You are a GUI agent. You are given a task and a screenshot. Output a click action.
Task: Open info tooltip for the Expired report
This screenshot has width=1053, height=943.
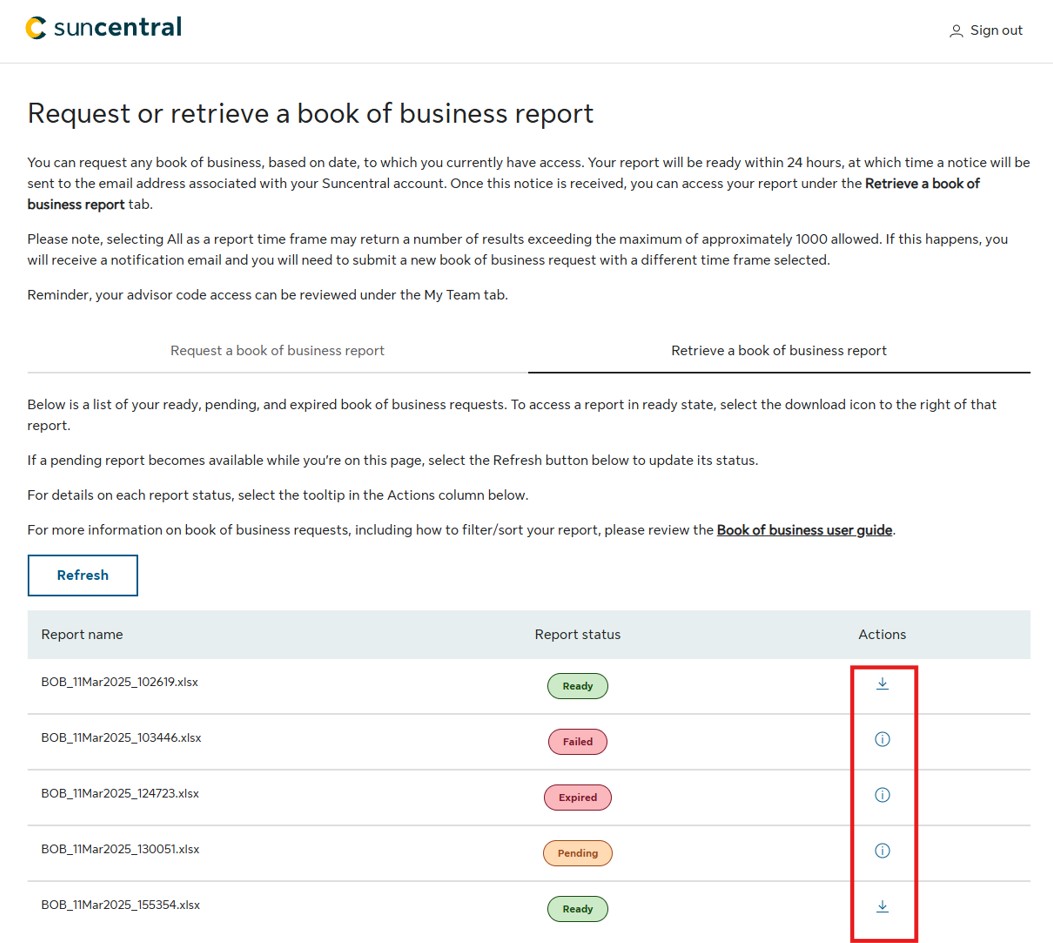click(x=882, y=796)
